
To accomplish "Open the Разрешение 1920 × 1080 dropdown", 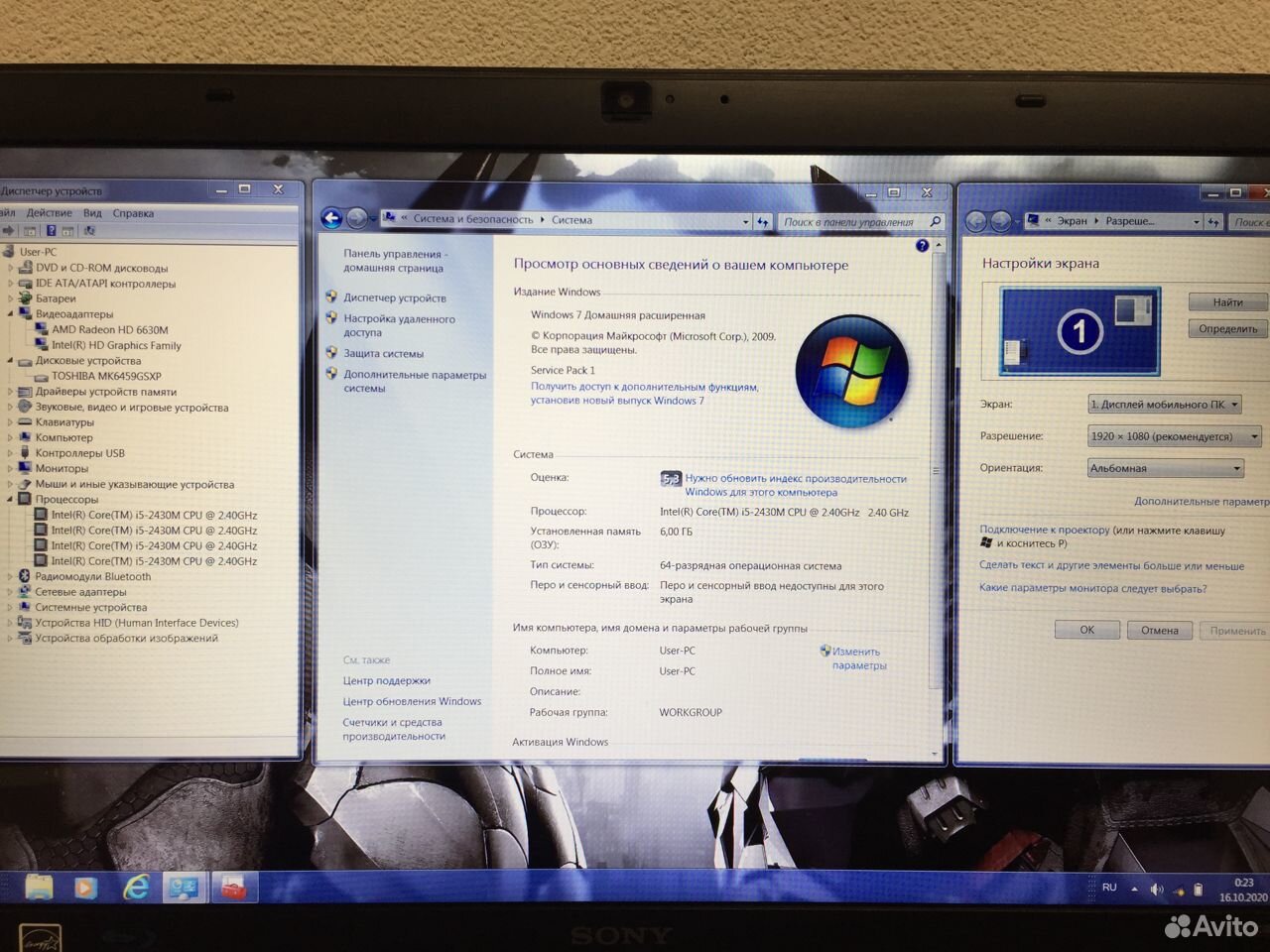I will pyautogui.click(x=1175, y=436).
